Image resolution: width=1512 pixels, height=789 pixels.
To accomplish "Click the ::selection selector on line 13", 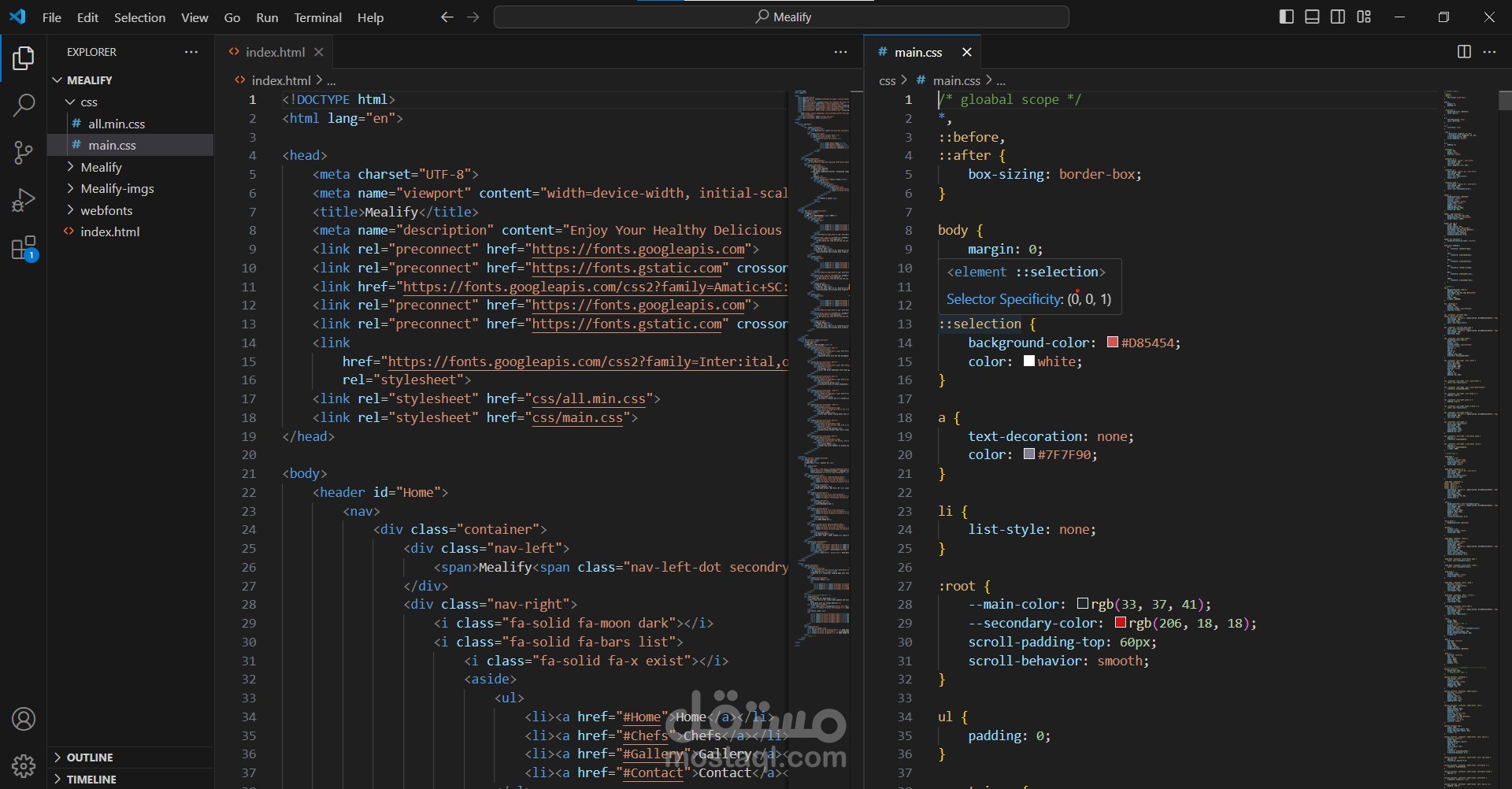I will (x=980, y=324).
